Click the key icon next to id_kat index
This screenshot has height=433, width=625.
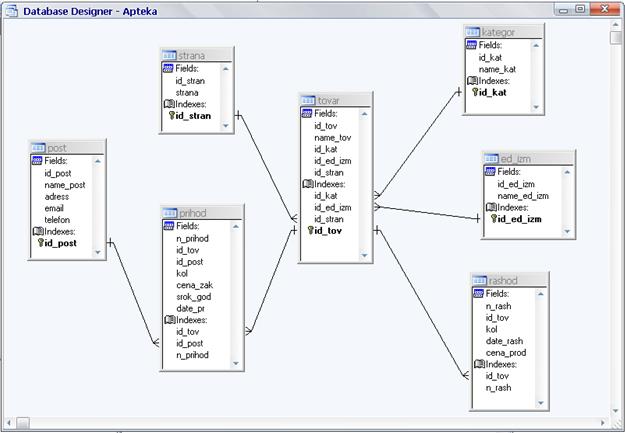474,93
